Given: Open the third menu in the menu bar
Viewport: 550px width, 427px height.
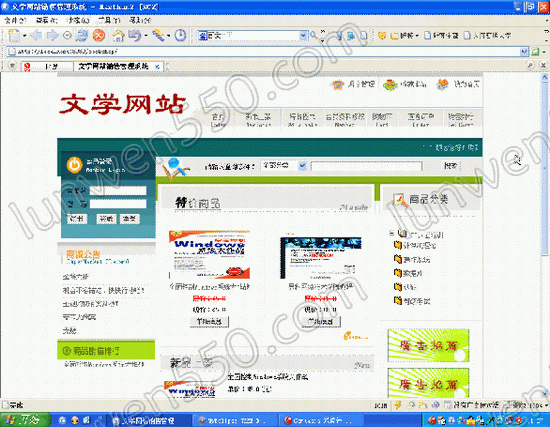Looking at the screenshot, I should pos(78,20).
